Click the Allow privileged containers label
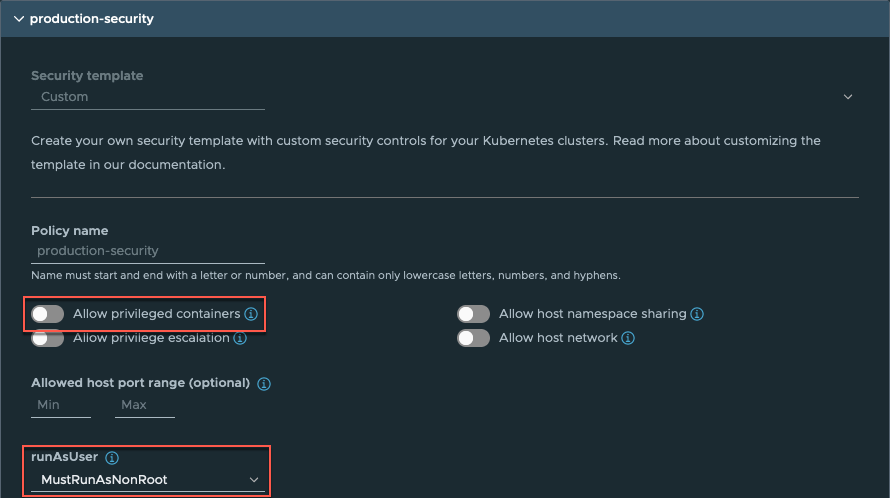Viewport: 890px width, 498px height. tap(156, 314)
